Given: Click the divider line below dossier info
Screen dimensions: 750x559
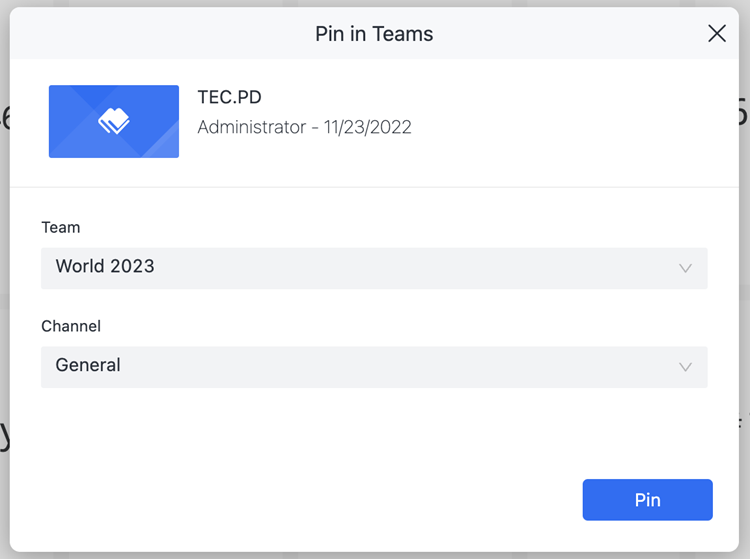Looking at the screenshot, I should coord(374,187).
